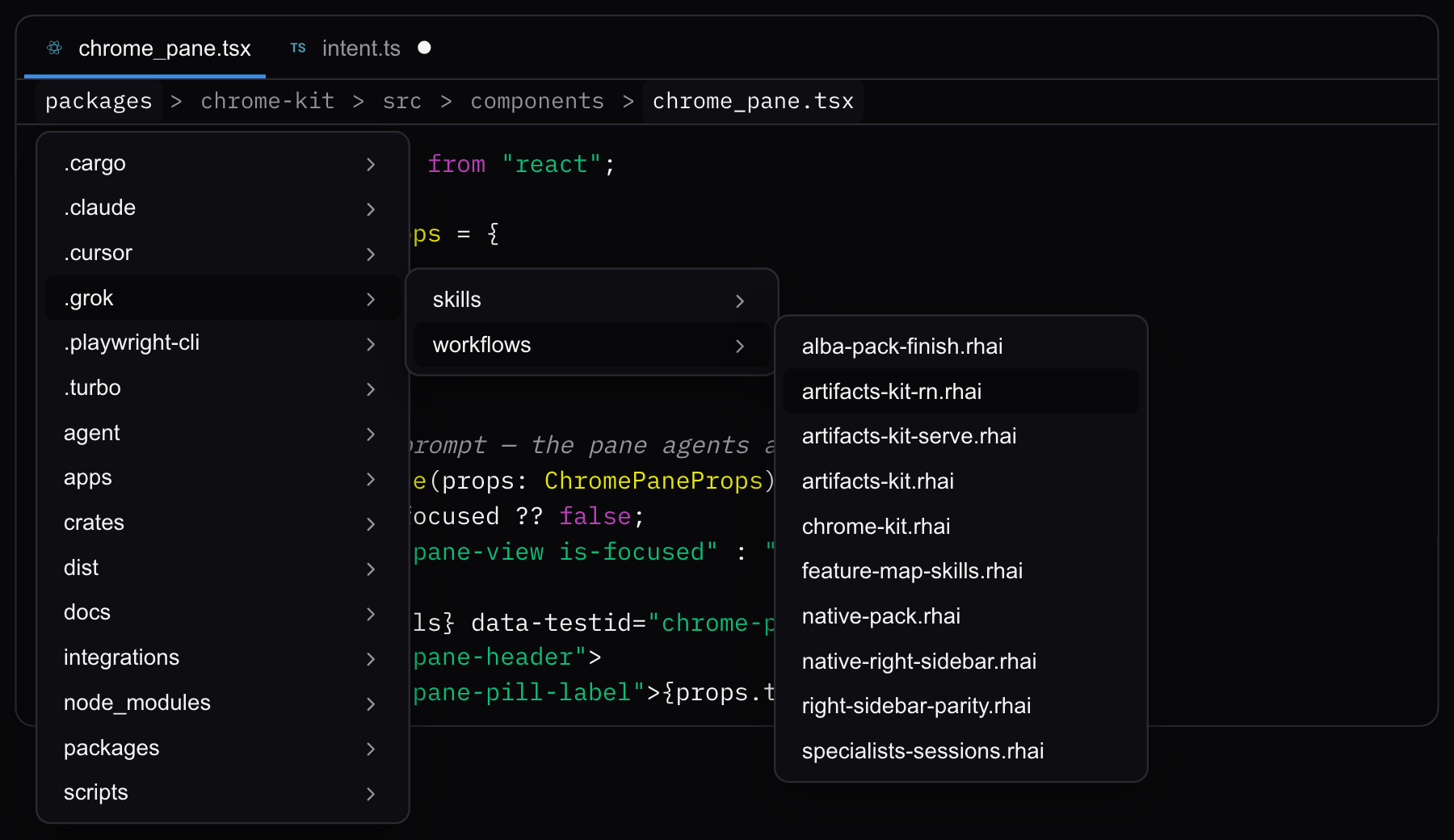Open artifacts-kit-serve.rhai file
The width and height of the screenshot is (1454, 840).
coord(961,436)
